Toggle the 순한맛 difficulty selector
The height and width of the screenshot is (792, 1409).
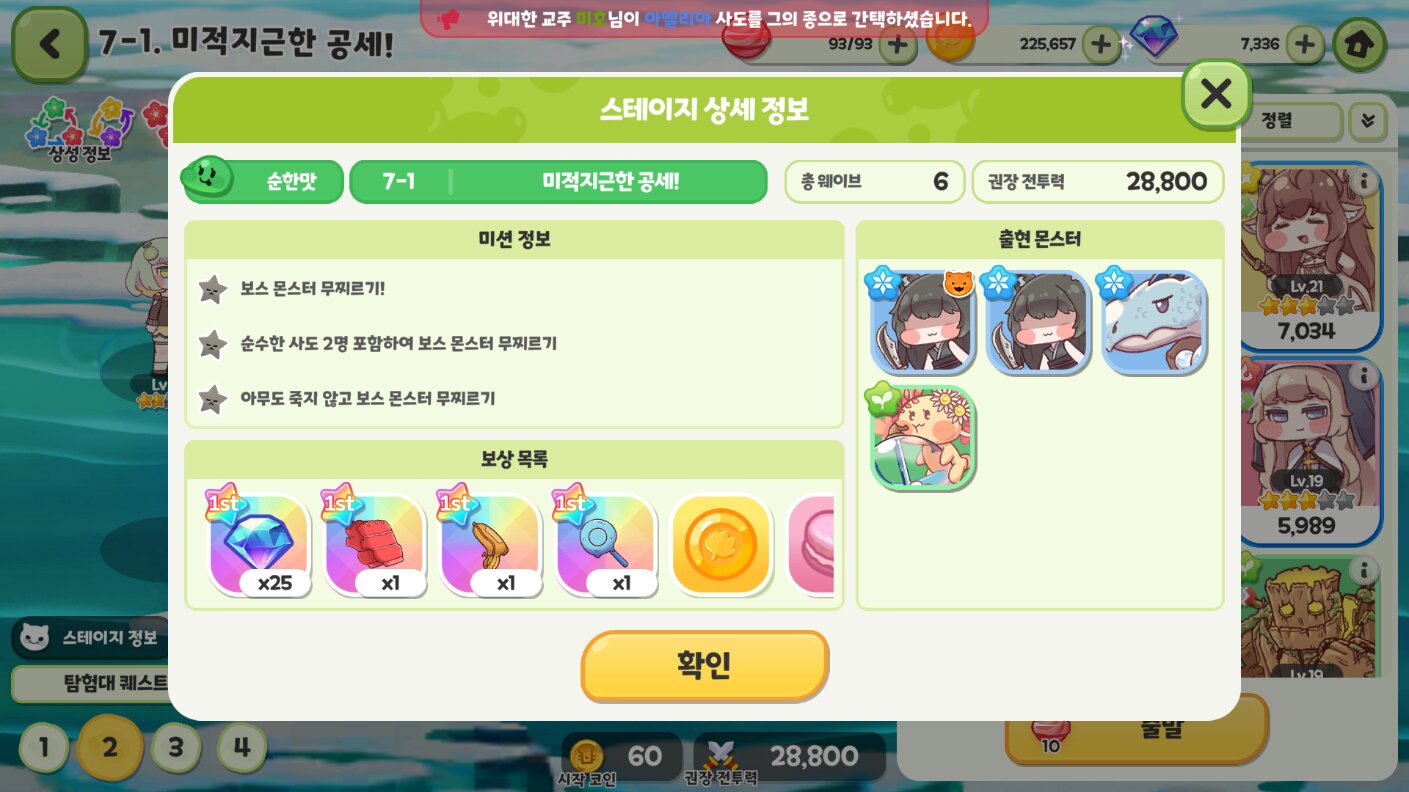point(263,181)
